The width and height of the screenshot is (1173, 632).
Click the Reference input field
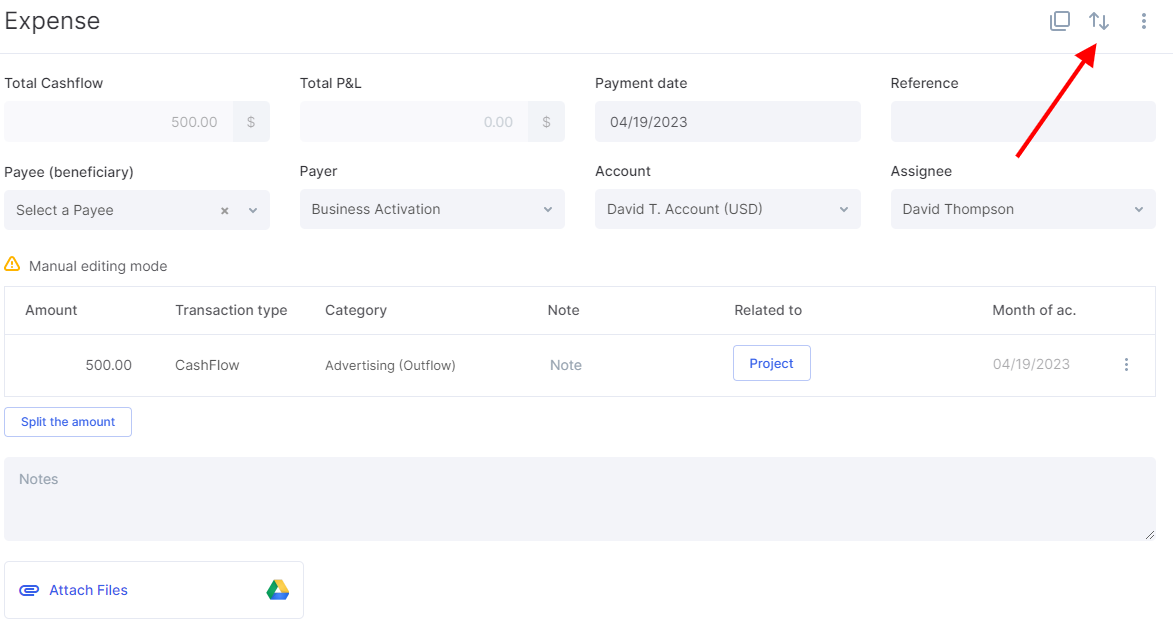(1022, 122)
